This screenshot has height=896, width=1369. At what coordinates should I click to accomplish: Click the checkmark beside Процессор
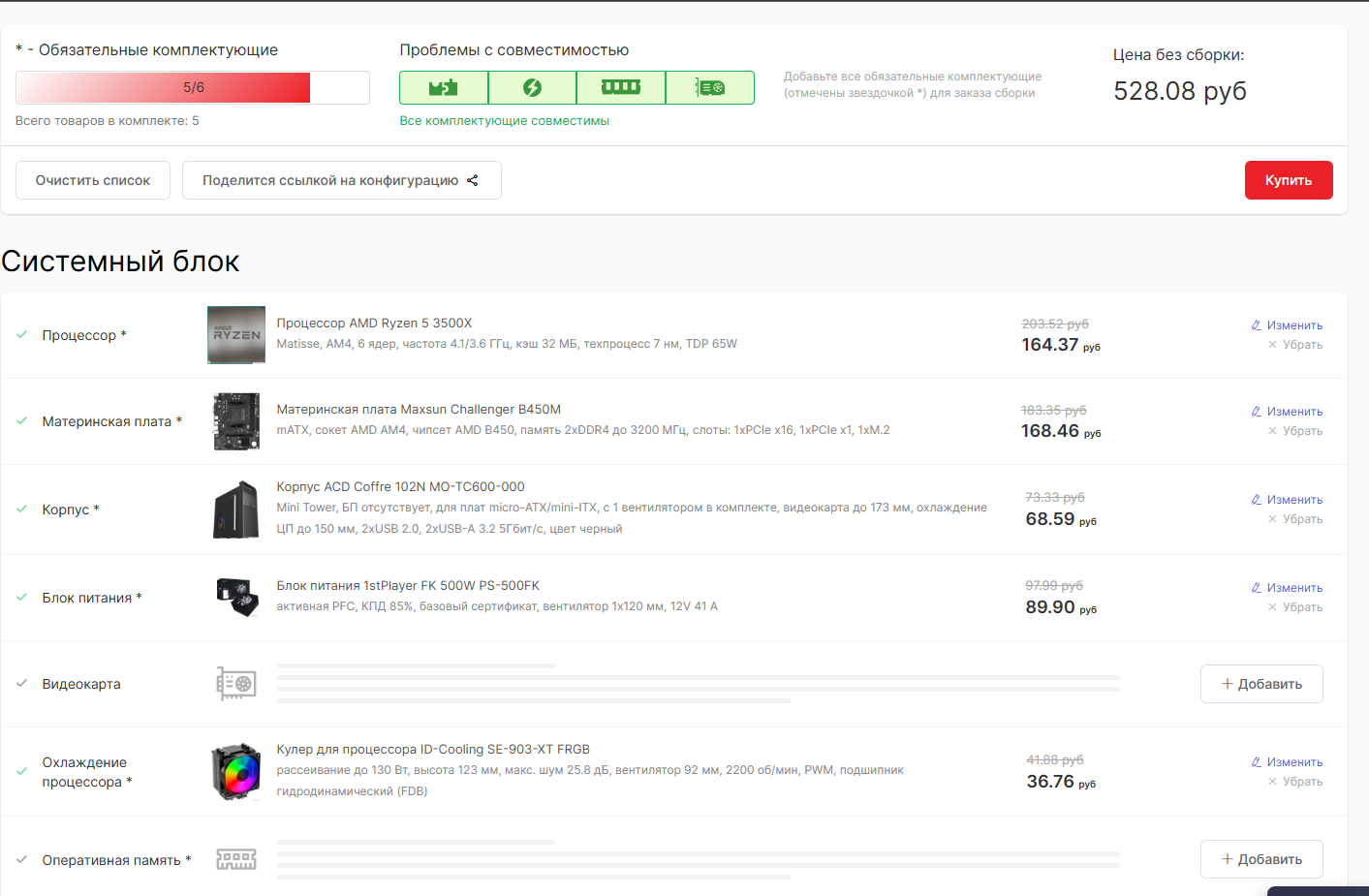21,335
